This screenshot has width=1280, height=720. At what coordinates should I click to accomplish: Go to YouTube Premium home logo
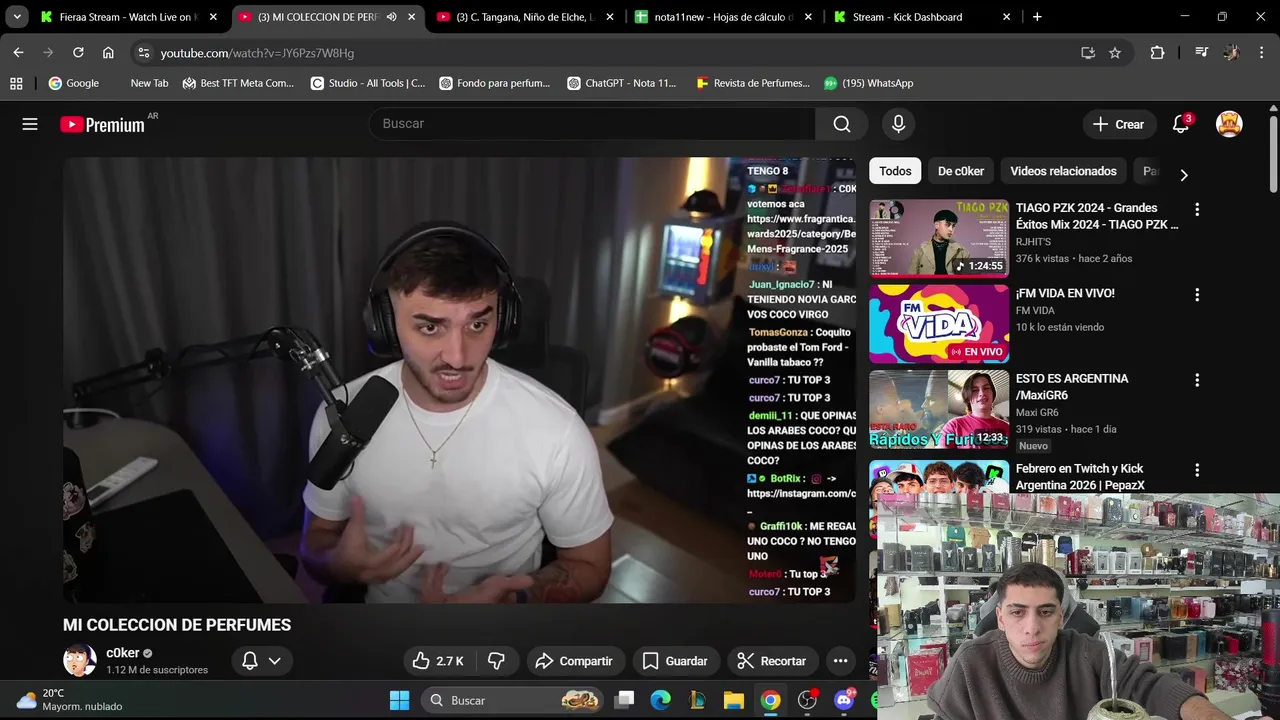(103, 124)
